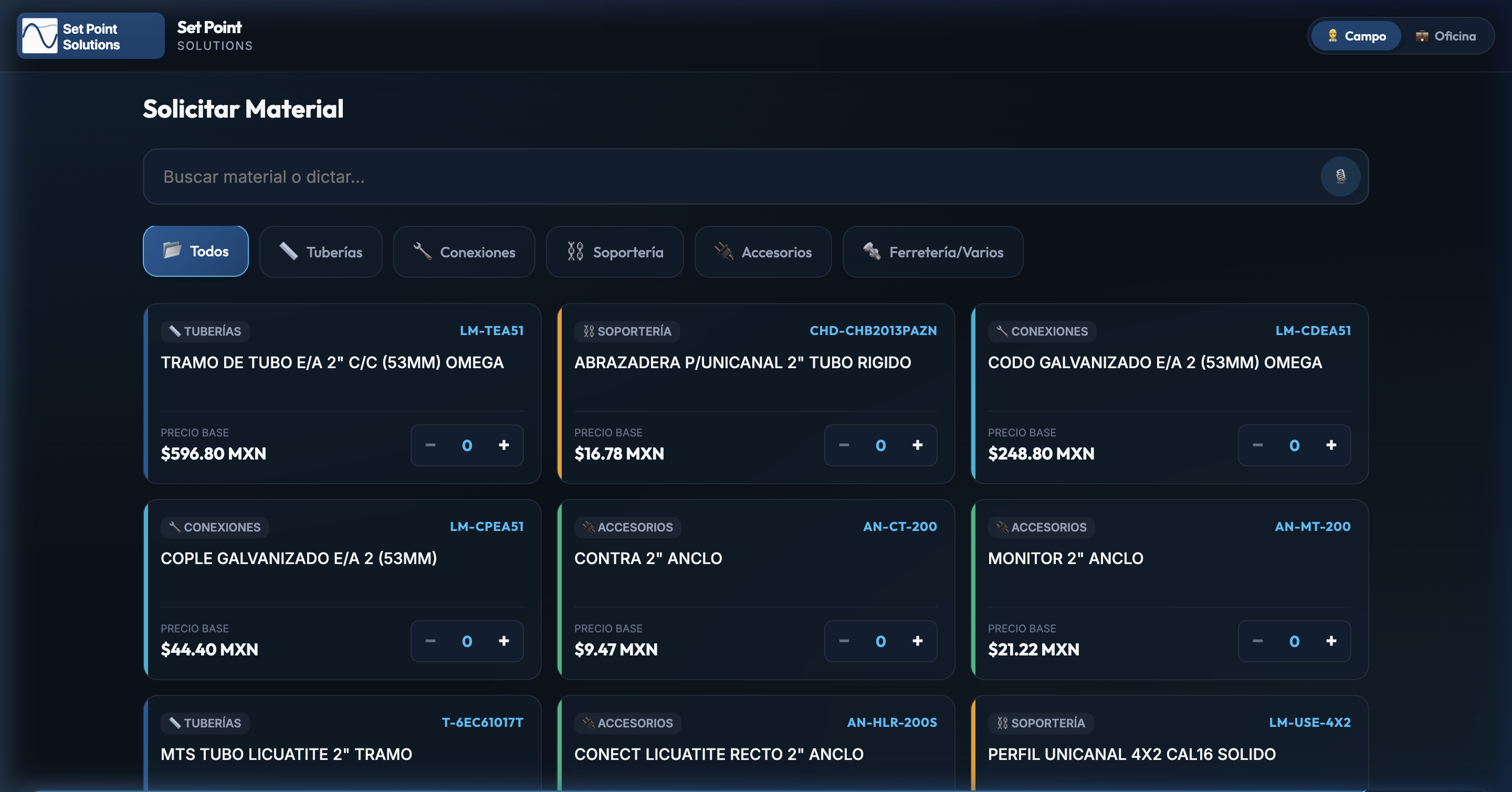
Task: Click the microphone dictation icon
Action: click(x=1340, y=176)
